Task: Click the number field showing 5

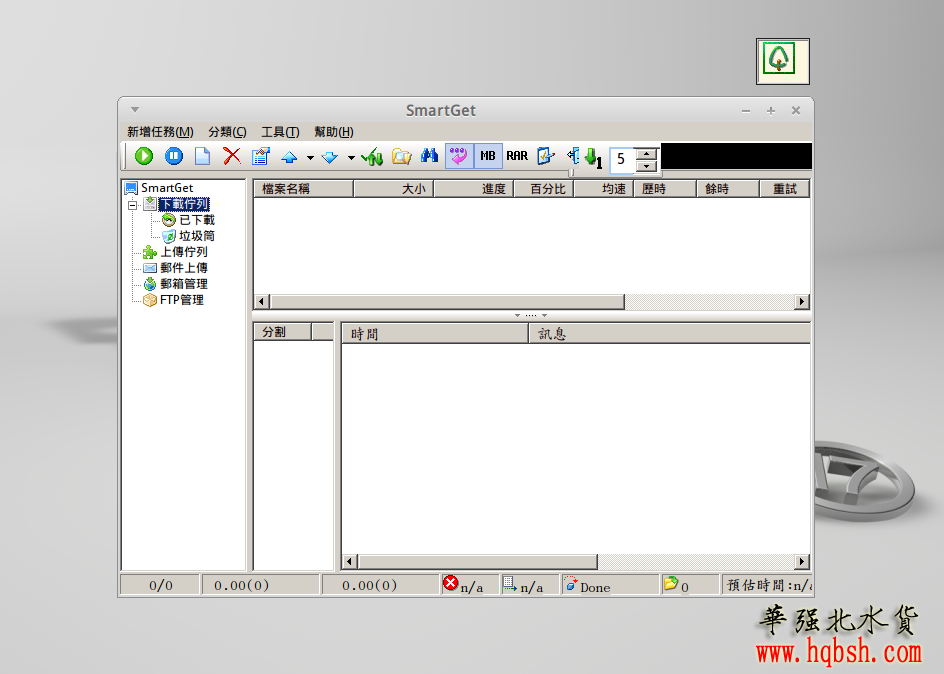Action: coord(623,159)
